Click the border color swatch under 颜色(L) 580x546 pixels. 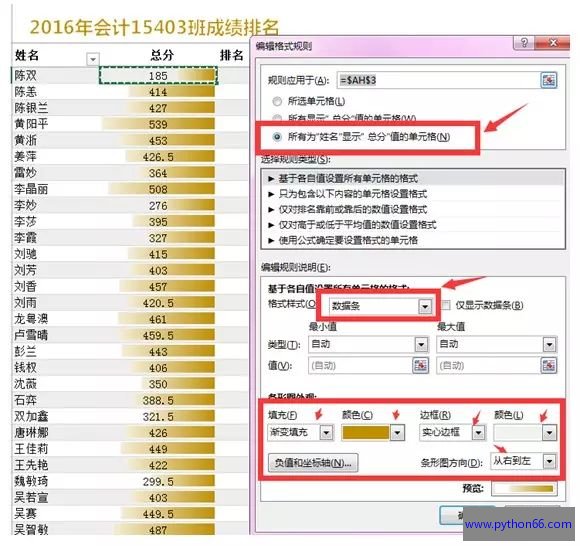click(x=518, y=432)
